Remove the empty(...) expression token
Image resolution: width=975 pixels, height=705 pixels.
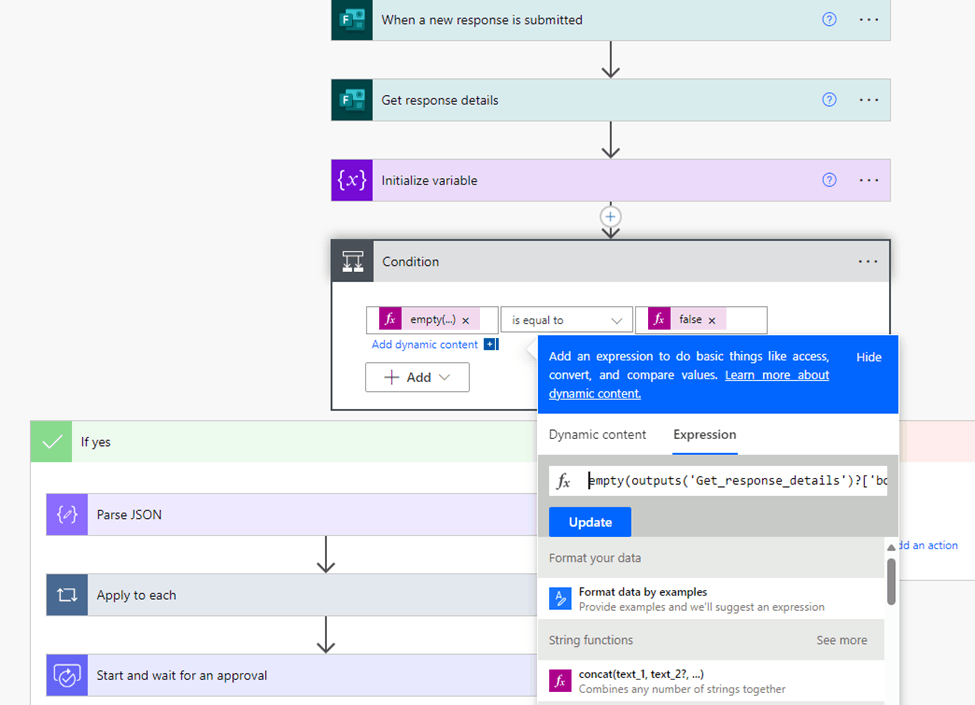point(466,320)
